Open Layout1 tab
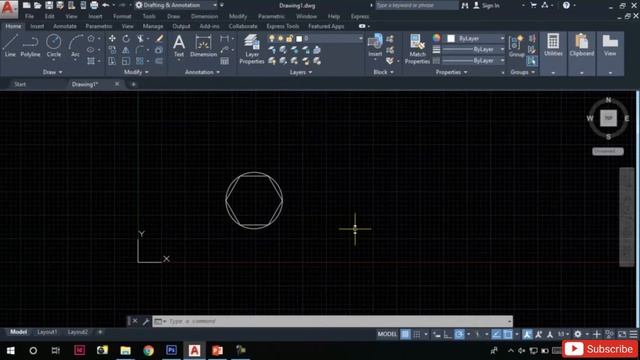The image size is (640, 360). (x=47, y=332)
